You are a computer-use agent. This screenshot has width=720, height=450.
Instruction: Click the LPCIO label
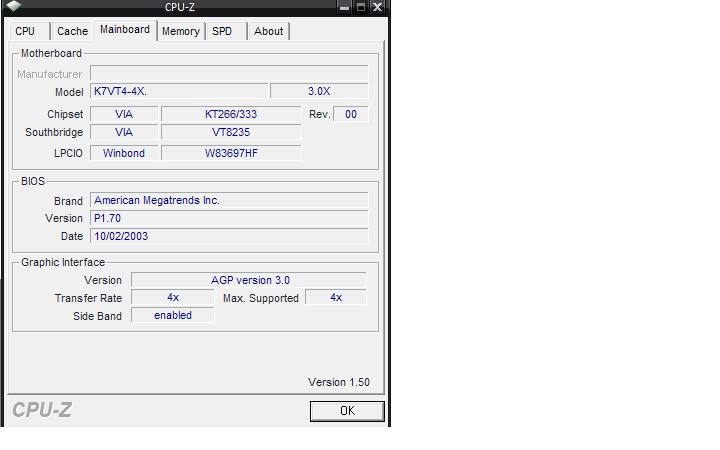click(x=68, y=153)
